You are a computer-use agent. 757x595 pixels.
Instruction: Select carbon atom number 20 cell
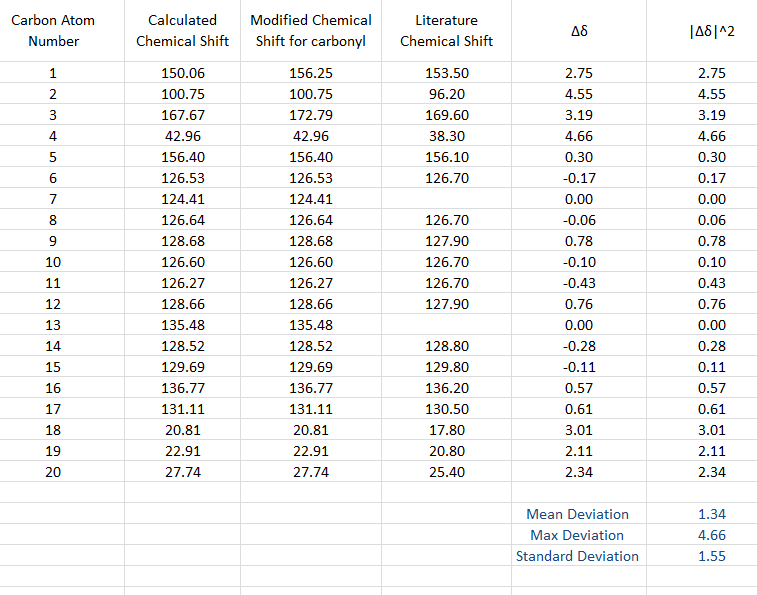(x=53, y=472)
